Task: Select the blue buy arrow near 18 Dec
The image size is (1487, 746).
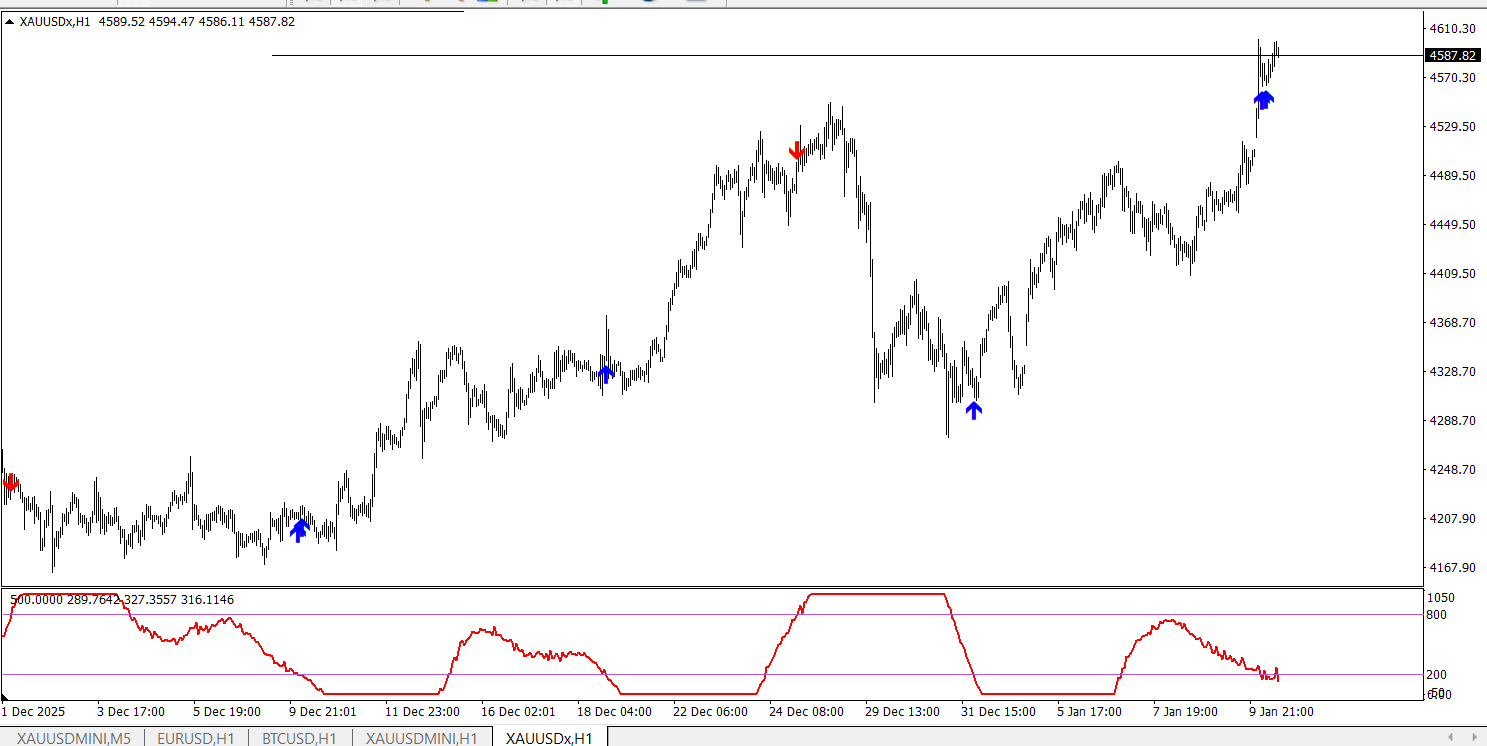Action: point(605,374)
